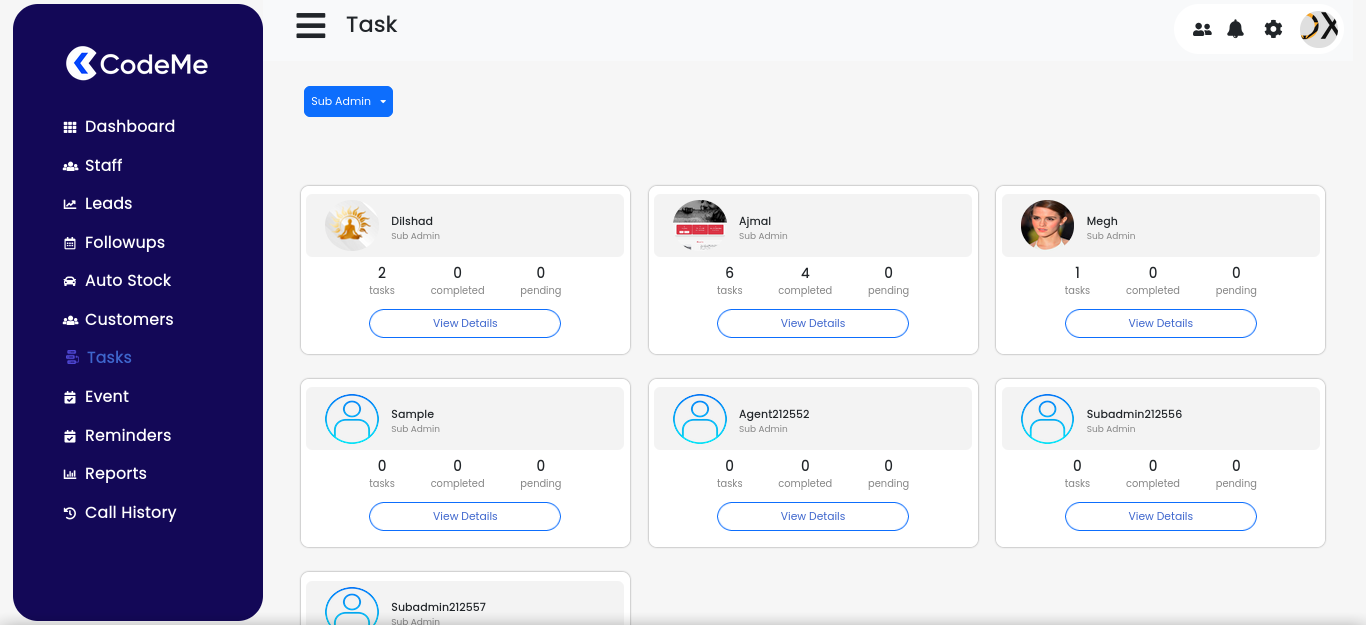Open Call History page
1366x625 pixels.
[x=131, y=512]
